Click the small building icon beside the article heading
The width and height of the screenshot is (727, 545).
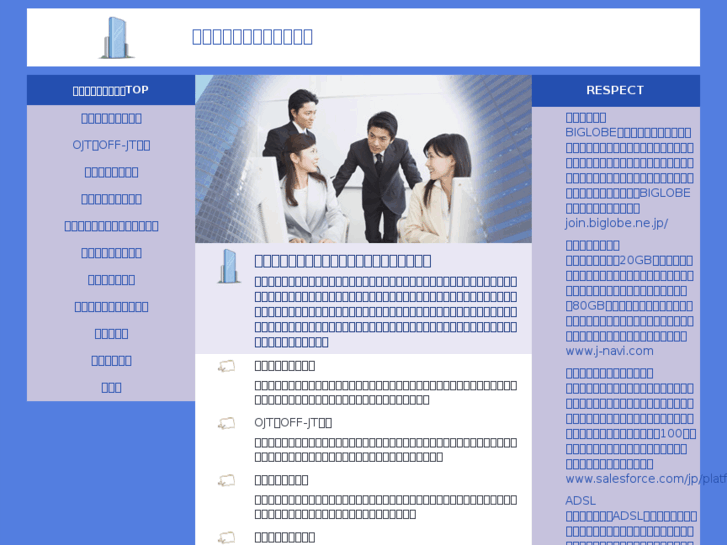pyautogui.click(x=229, y=266)
